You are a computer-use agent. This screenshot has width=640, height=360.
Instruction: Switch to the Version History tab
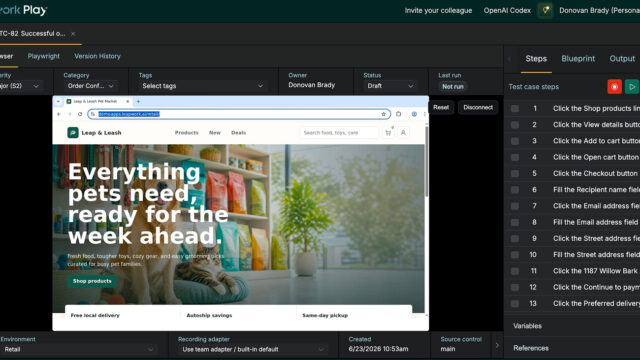97,56
